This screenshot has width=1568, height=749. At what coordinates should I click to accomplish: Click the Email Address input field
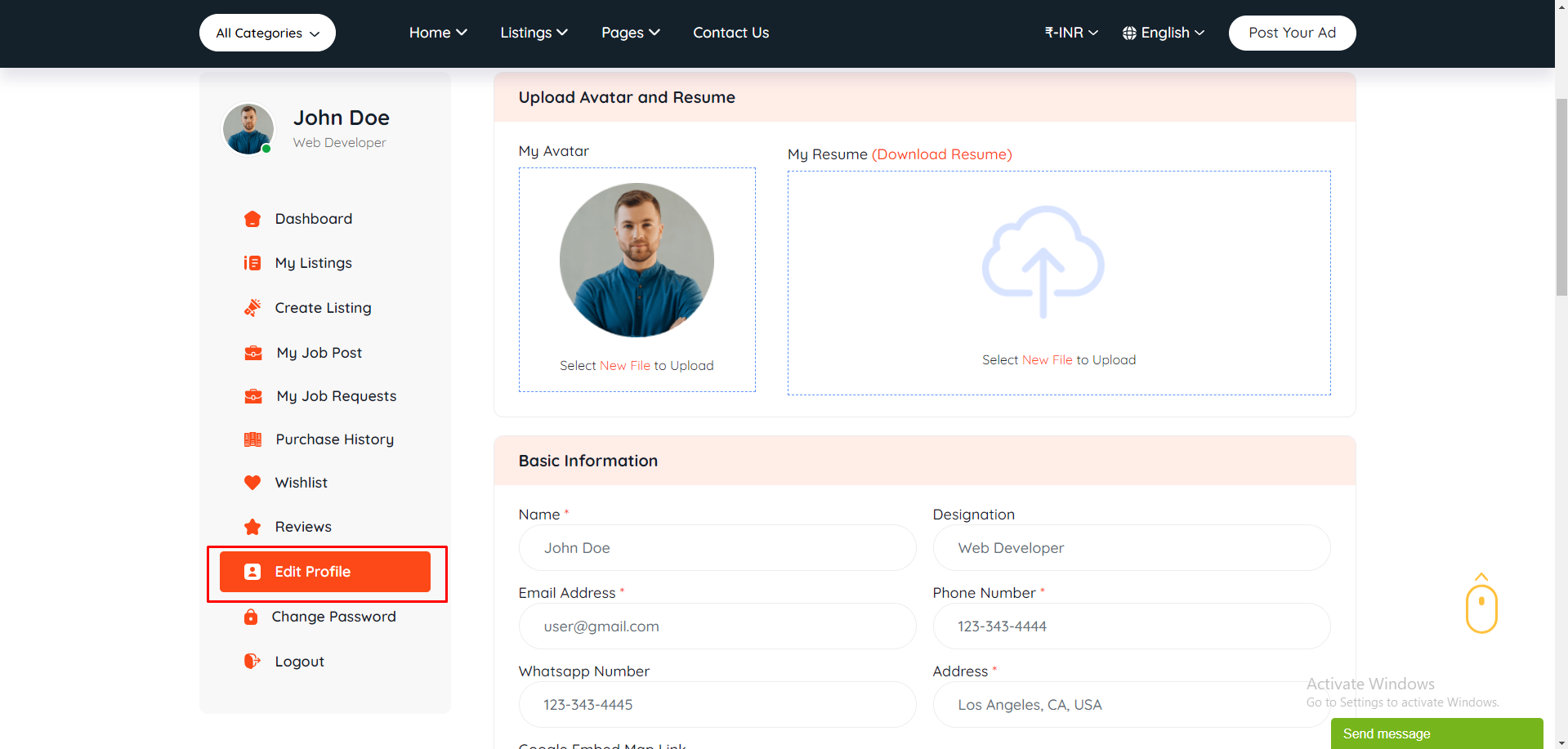pyautogui.click(x=717, y=626)
